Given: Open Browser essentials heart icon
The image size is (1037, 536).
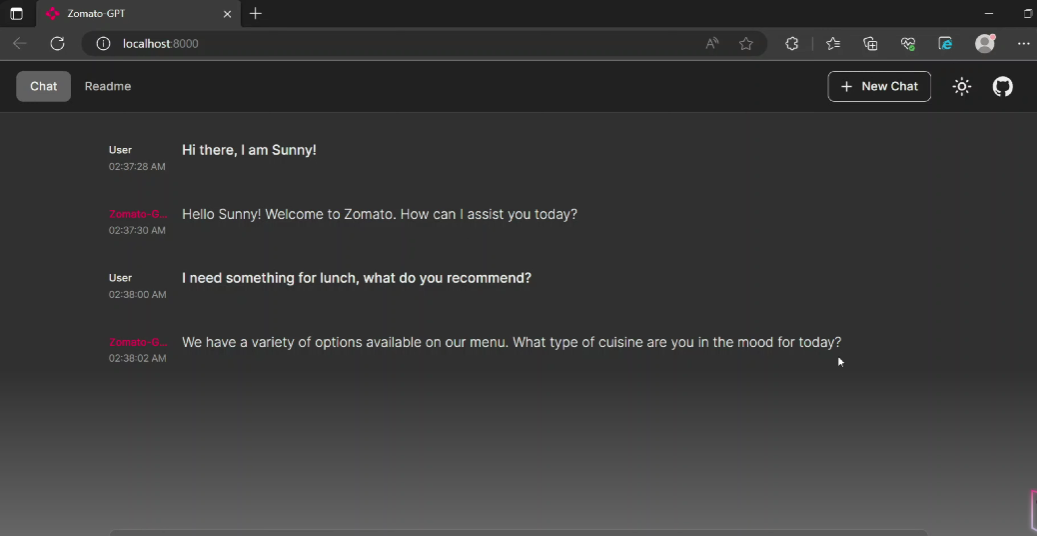Looking at the screenshot, I should click(x=908, y=44).
